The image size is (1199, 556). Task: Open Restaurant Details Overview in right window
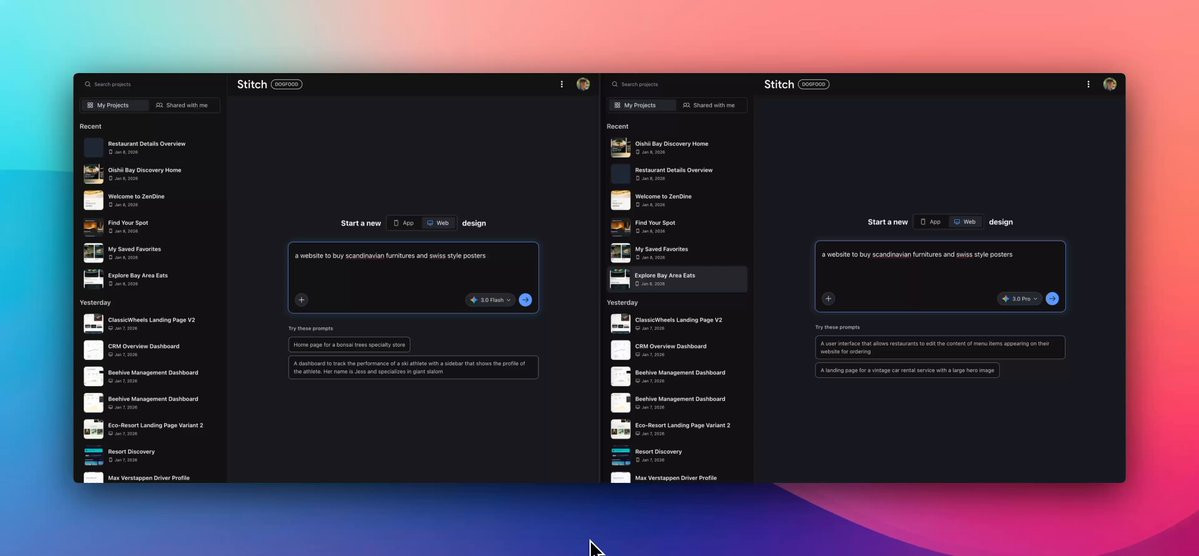coord(677,174)
